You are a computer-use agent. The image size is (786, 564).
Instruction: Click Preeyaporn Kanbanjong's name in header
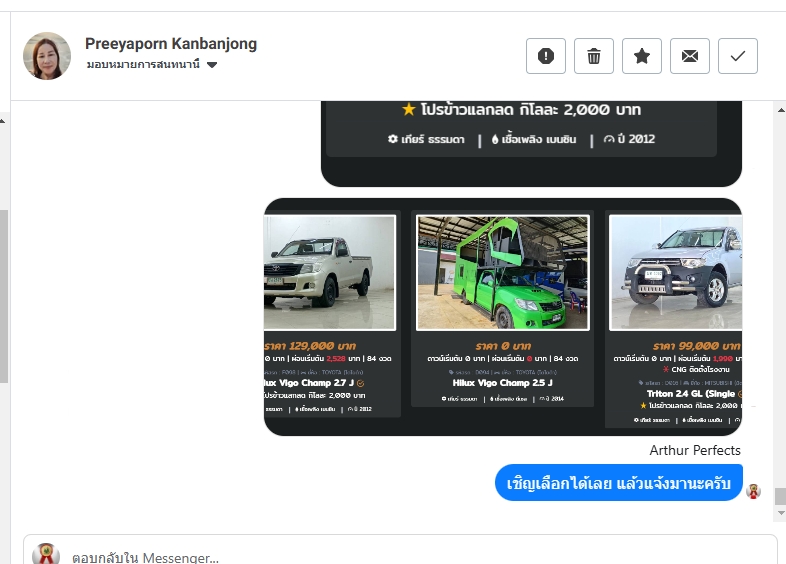[x=171, y=44]
